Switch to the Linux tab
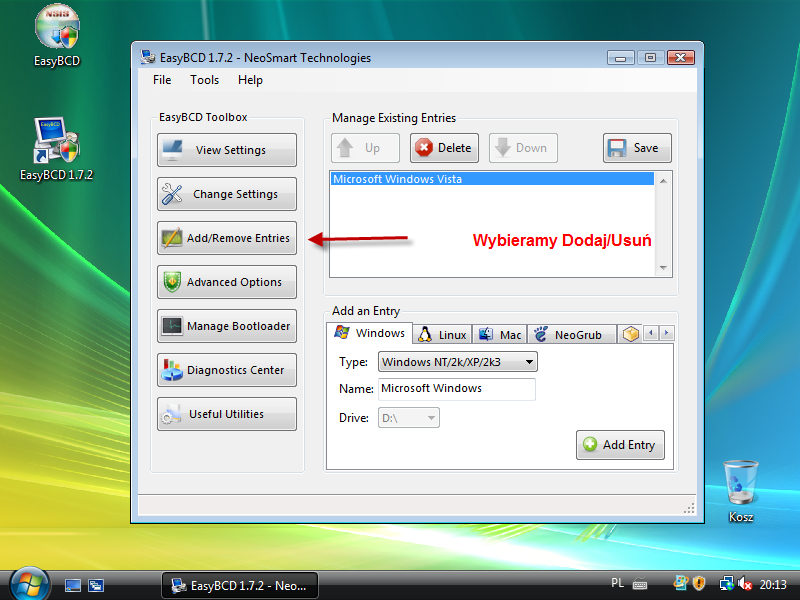800x600 pixels. pos(442,335)
